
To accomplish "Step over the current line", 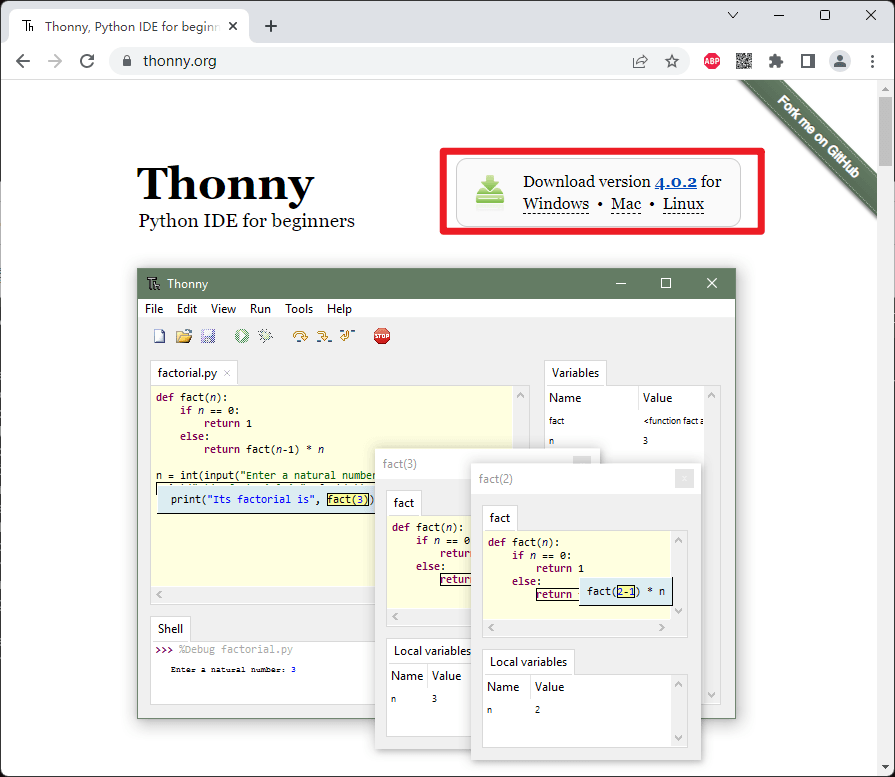I will (299, 335).
